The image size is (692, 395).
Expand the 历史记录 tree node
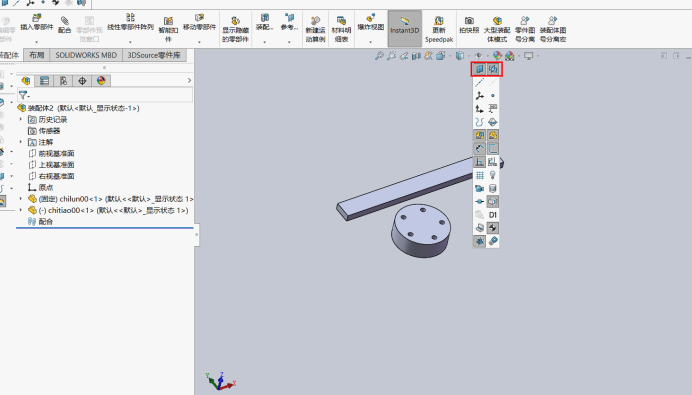tap(21, 120)
